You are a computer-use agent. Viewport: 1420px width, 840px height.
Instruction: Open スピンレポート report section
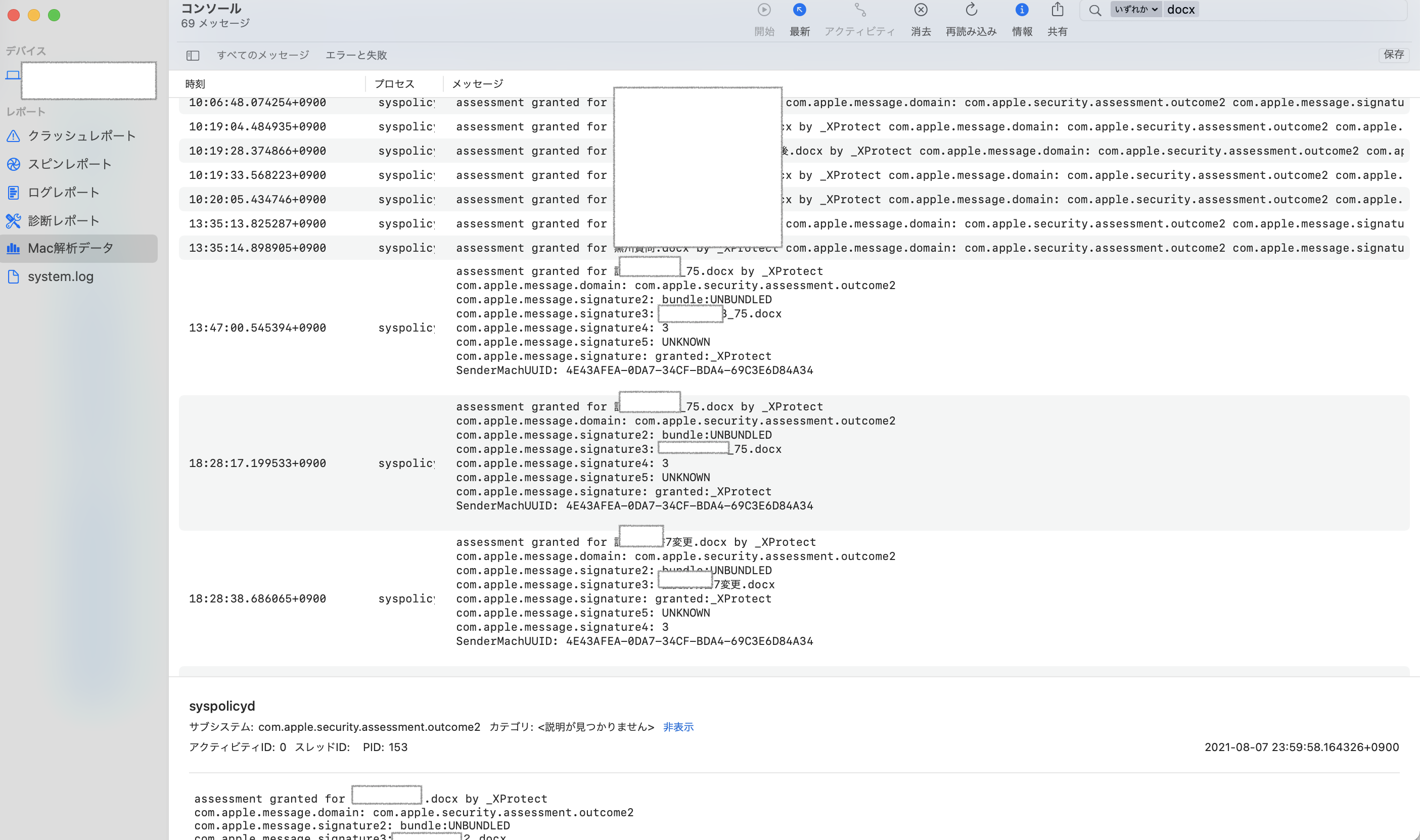(70, 164)
